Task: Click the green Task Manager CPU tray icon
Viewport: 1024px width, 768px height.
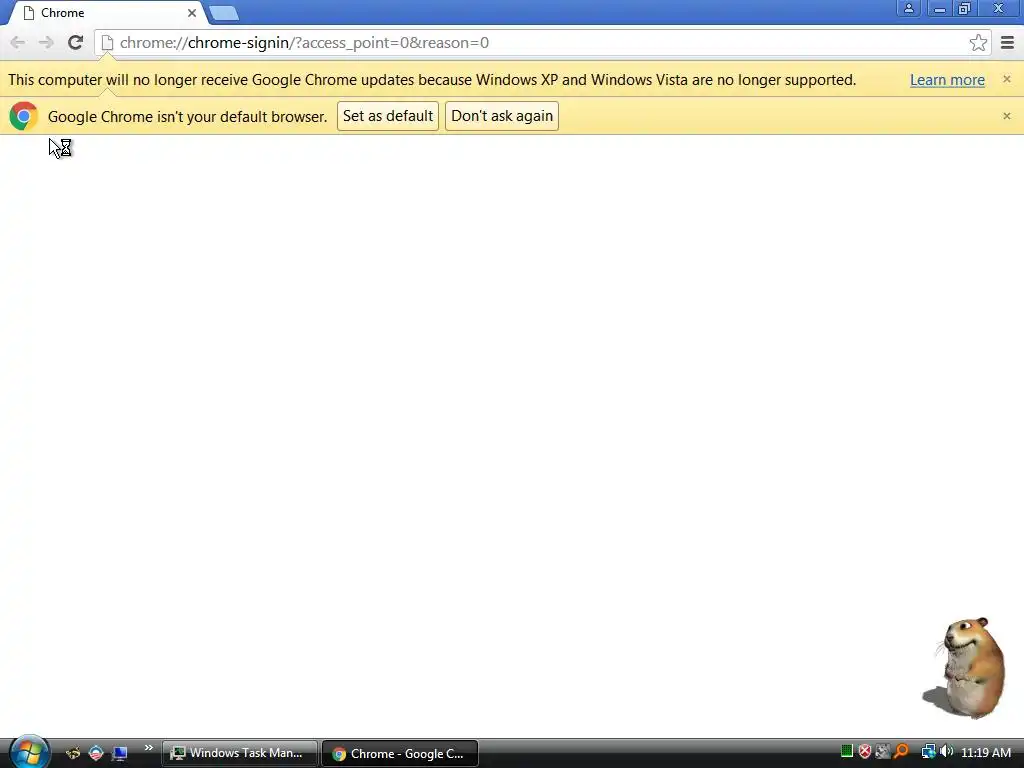Action: 847,752
